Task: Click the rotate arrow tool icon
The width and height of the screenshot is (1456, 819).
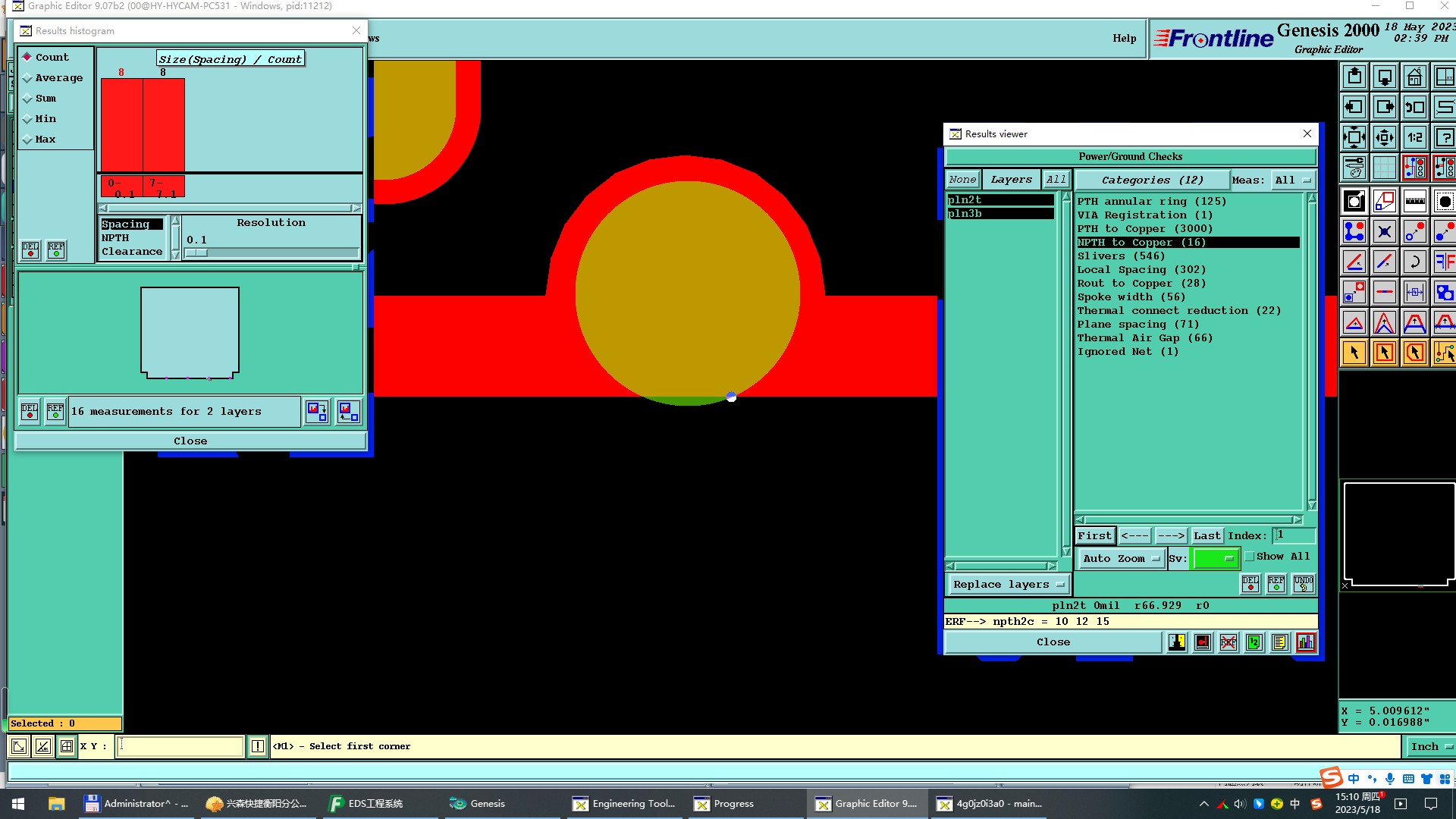Action: [1414, 262]
